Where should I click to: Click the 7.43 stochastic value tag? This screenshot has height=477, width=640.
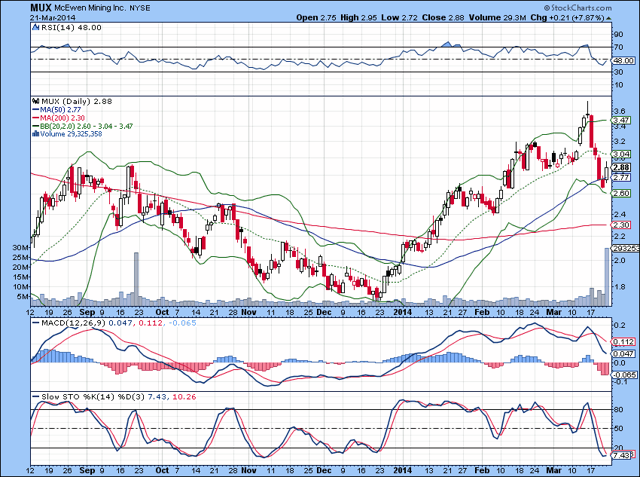pos(622,455)
